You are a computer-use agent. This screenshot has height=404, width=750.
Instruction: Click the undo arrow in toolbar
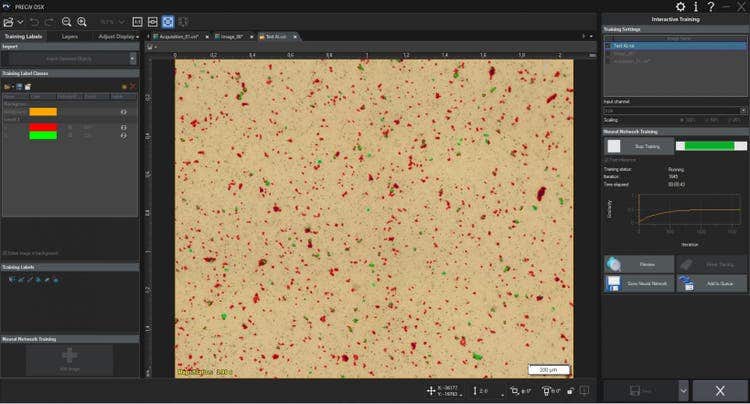click(33, 21)
